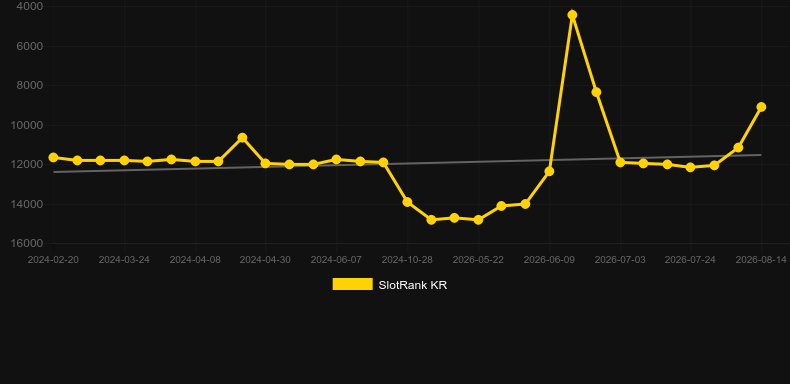Select the data point above 2024-10-28
Viewport: 790px width, 384px height.
pyautogui.click(x=407, y=202)
